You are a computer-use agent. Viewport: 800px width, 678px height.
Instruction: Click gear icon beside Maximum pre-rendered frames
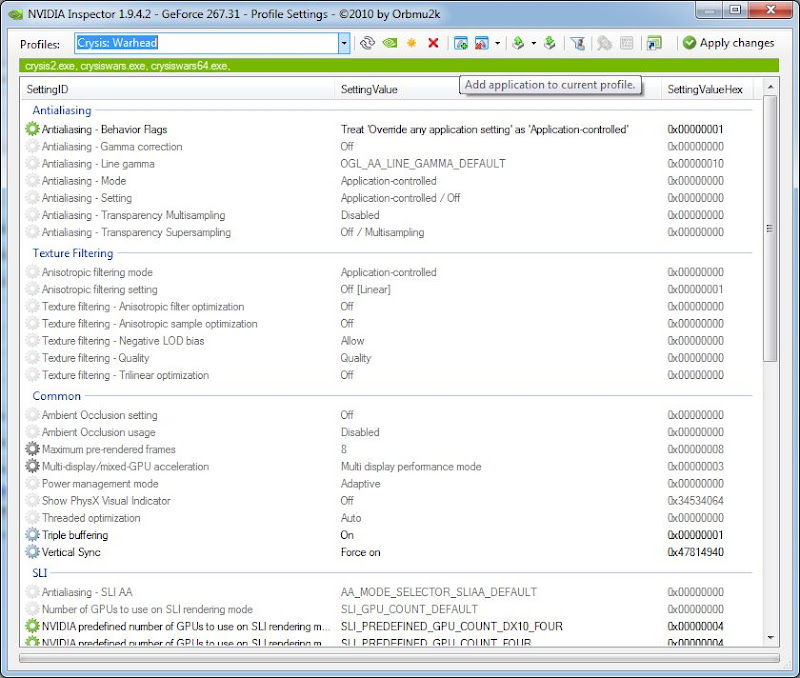(x=32, y=449)
